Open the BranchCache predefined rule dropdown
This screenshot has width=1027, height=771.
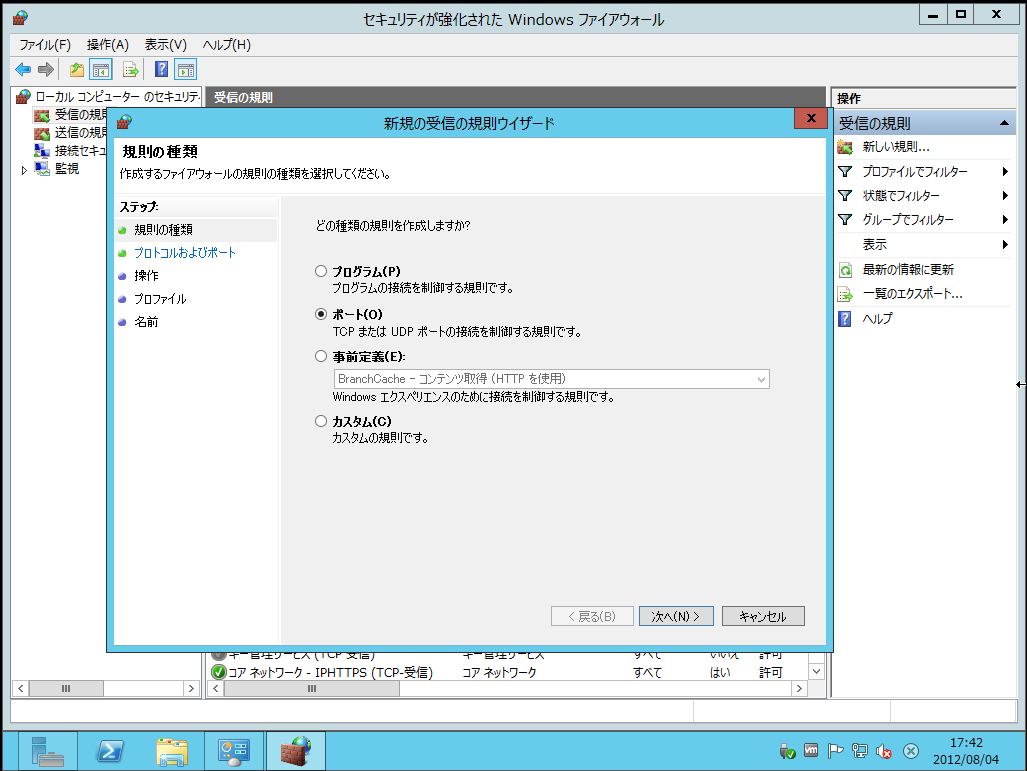[x=551, y=379]
